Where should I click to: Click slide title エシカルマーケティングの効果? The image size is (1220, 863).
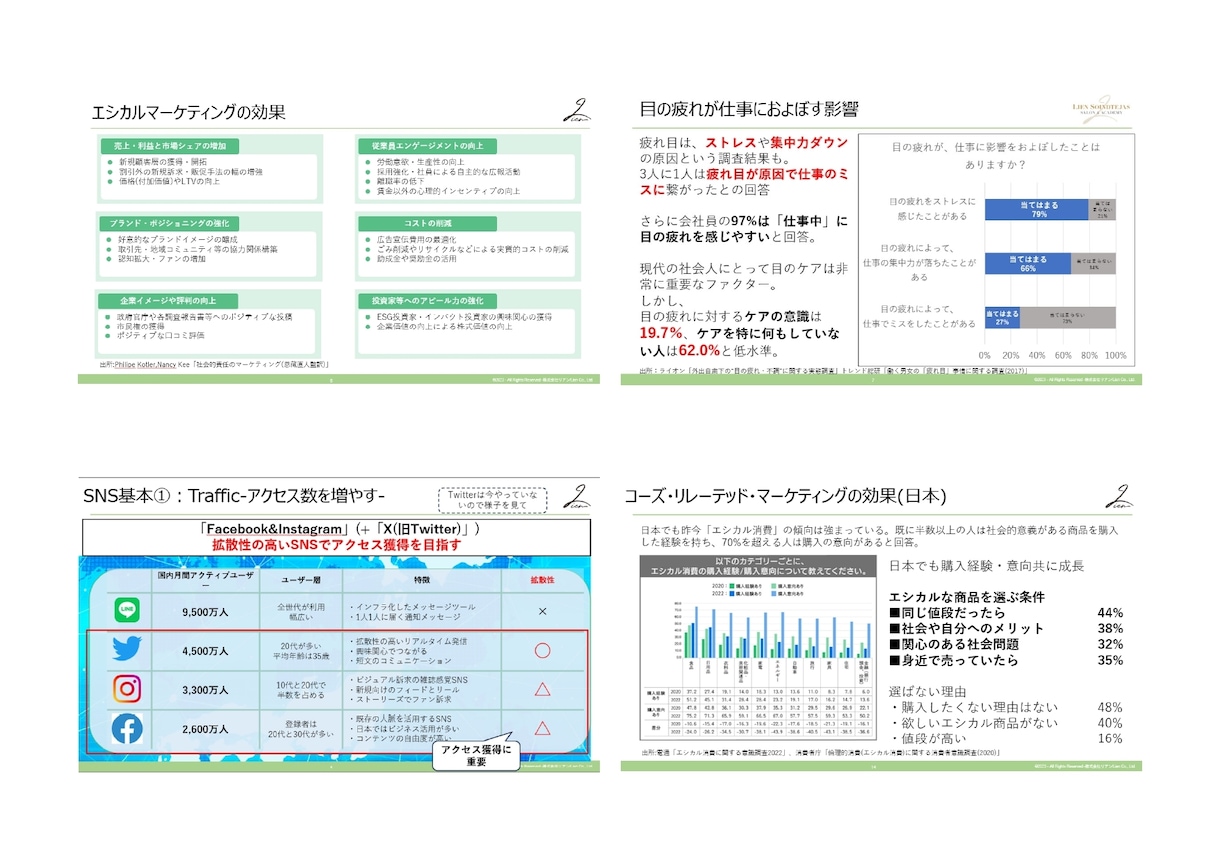pos(188,112)
